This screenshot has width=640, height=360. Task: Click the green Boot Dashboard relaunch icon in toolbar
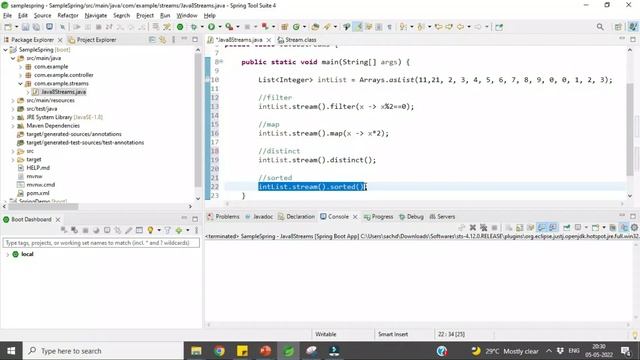point(180,27)
